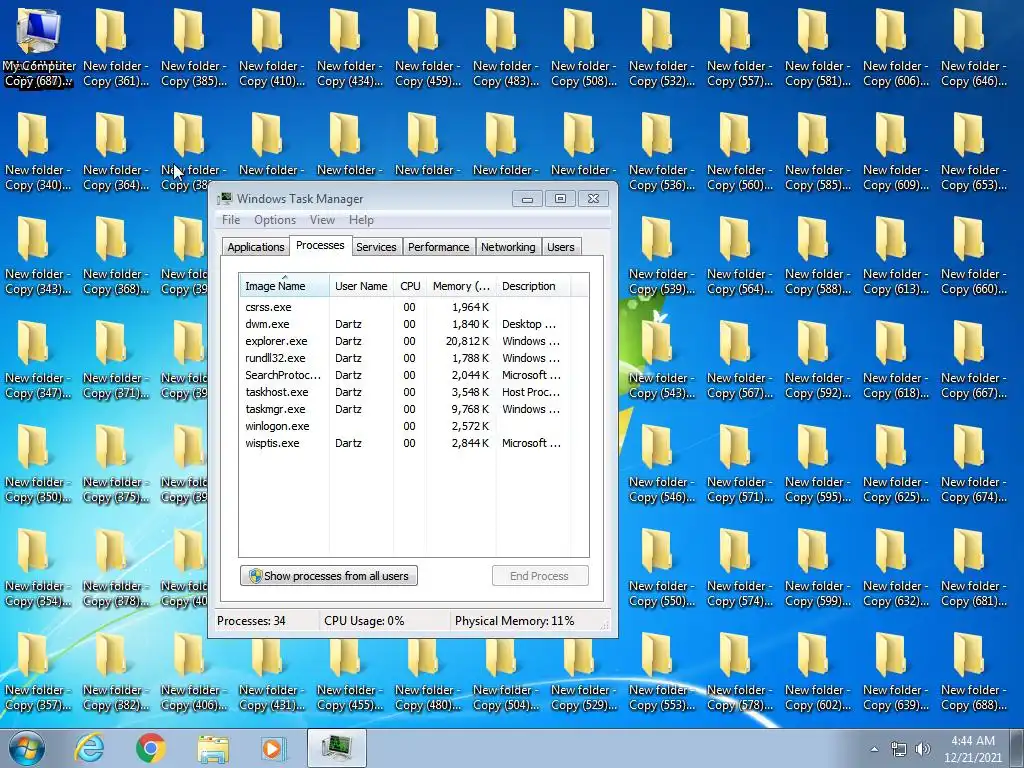Click the End Process button
Image resolution: width=1024 pixels, height=768 pixels.
point(539,576)
